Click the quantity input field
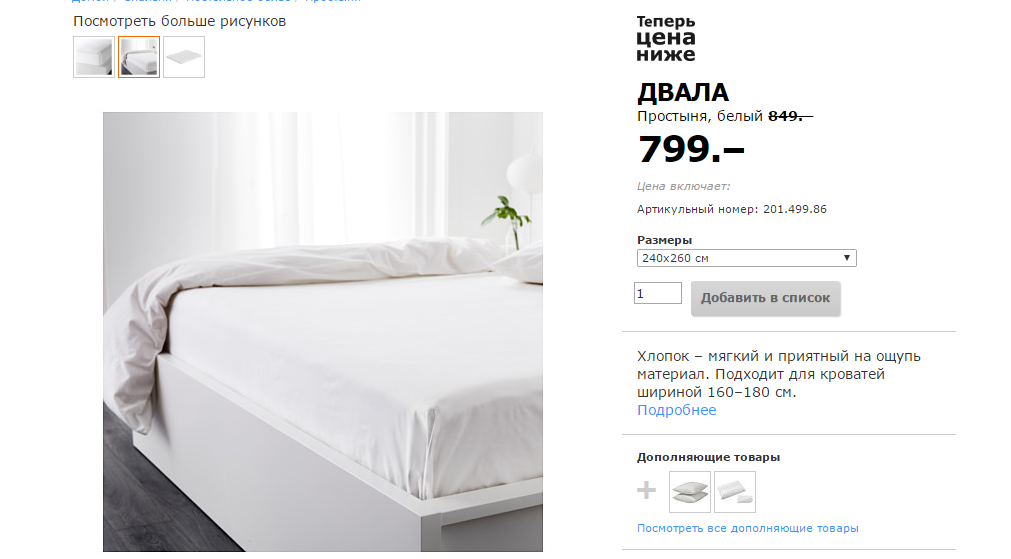Screen dimensions: 1011x559 pyautogui.click(x=658, y=293)
